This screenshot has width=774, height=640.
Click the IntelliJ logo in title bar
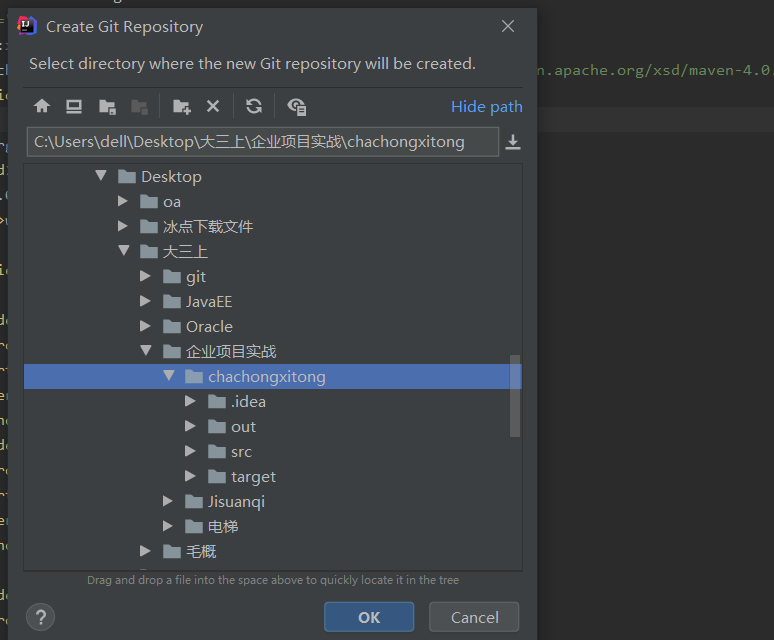(27, 26)
